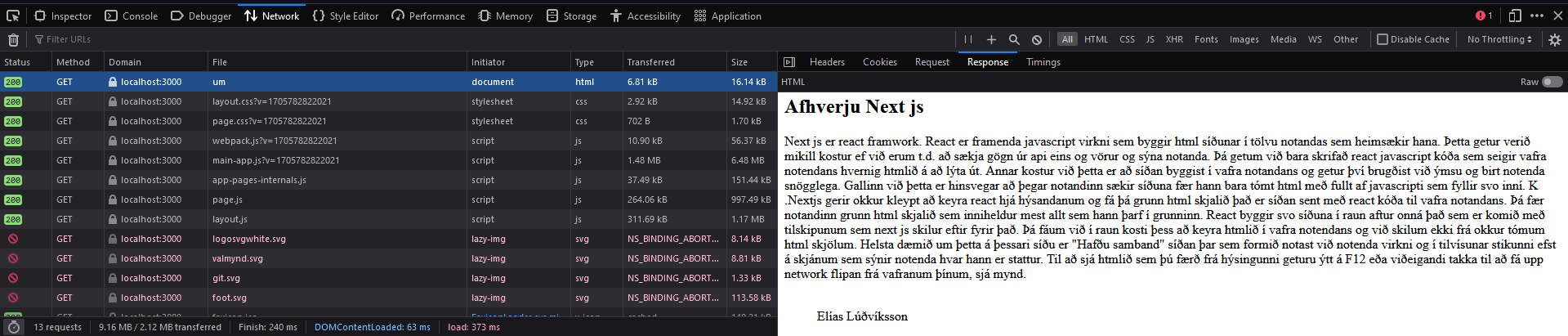Open the Console tab
This screenshot has height=336, width=1568.
pos(132,16)
